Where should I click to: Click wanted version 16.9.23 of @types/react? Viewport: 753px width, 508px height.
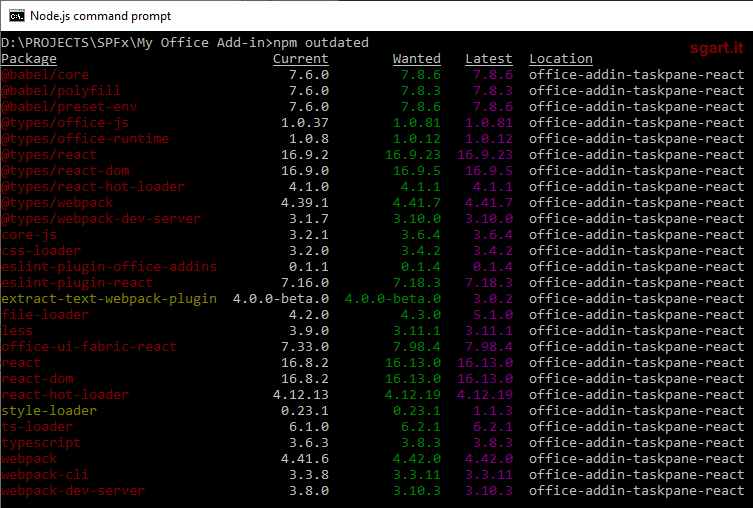point(413,155)
